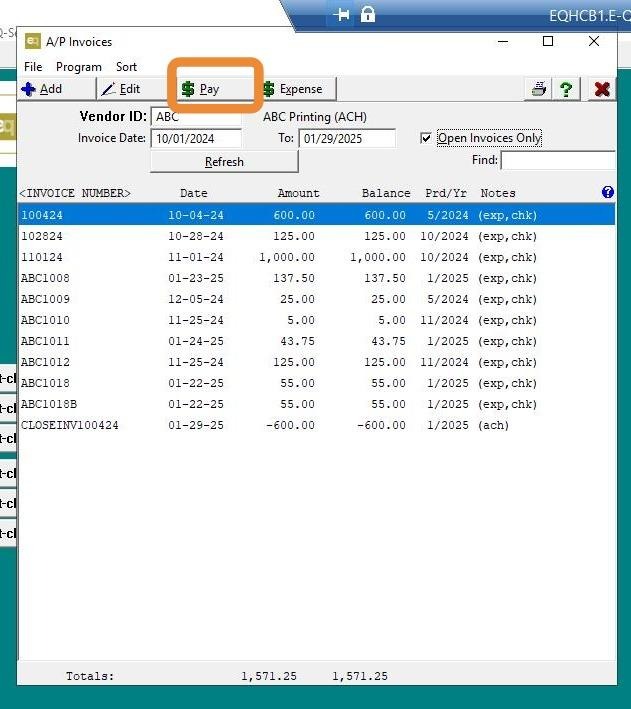Select invoice ABC1008 row
Screen dimensions: 631x709
[317, 278]
